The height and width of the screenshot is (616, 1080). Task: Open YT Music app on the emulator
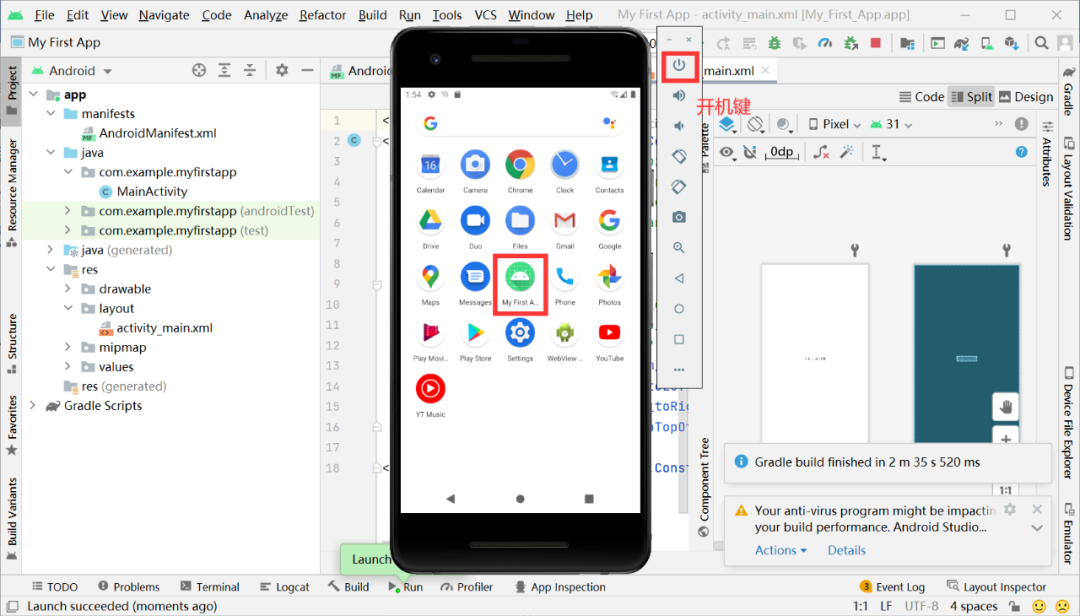pyautogui.click(x=430, y=396)
